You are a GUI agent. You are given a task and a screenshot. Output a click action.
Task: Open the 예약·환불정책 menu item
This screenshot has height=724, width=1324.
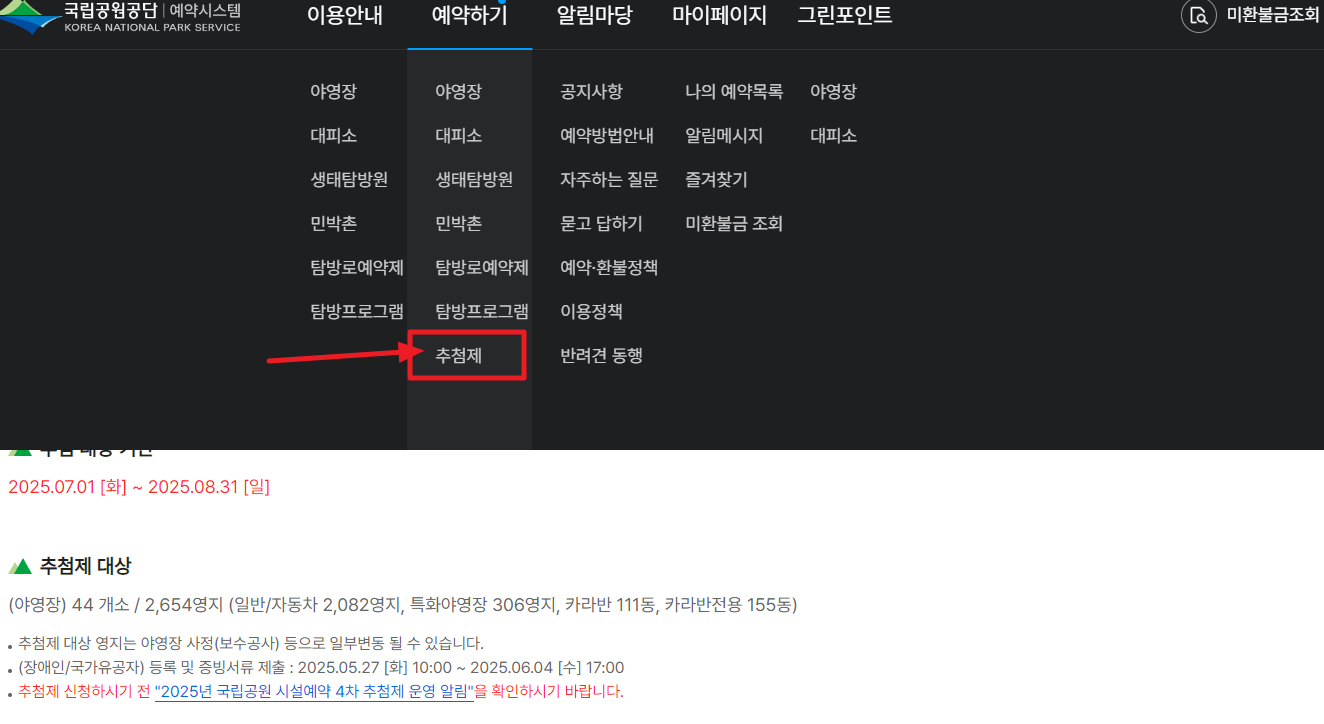click(x=609, y=268)
